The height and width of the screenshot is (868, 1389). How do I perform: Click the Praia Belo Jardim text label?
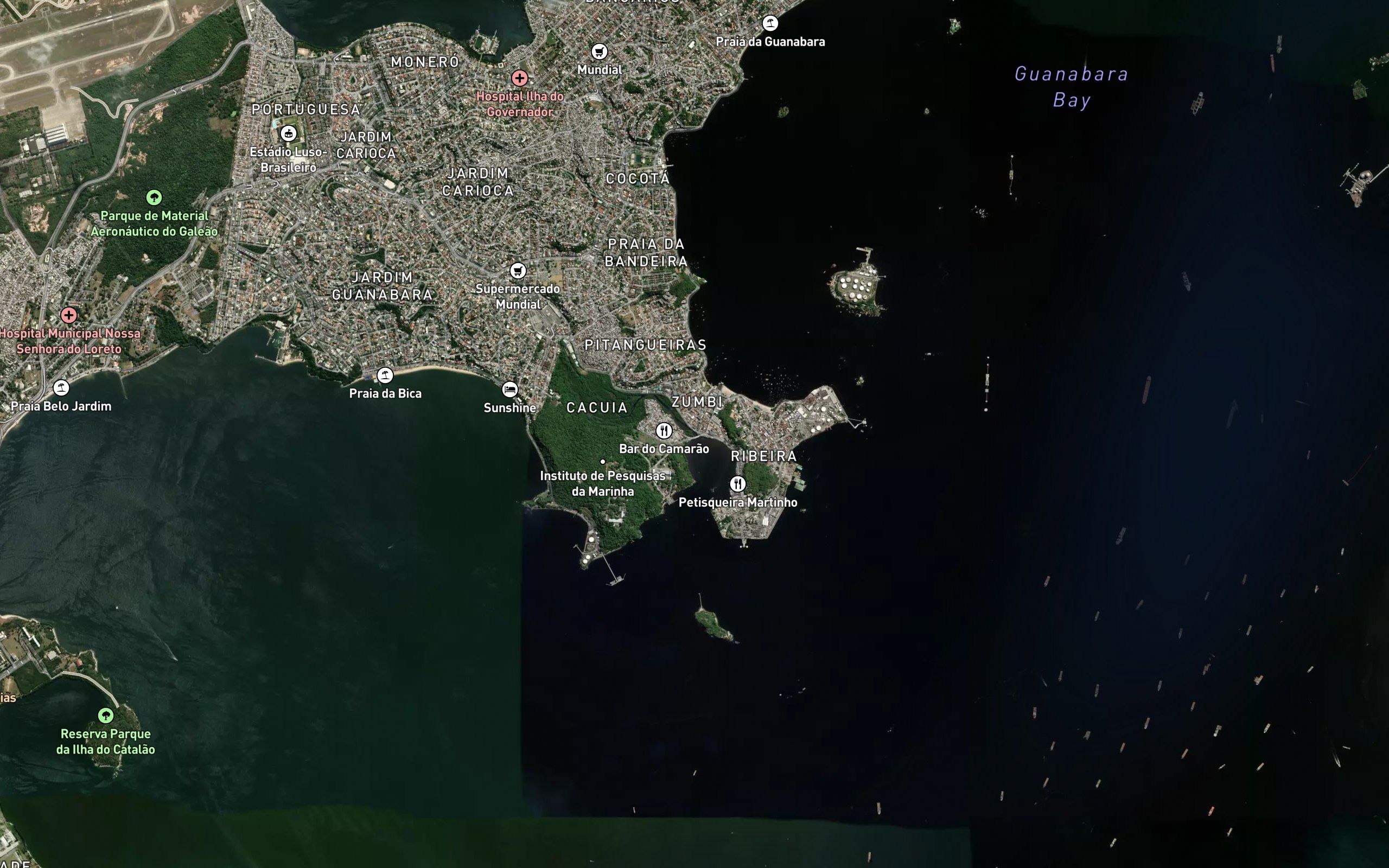[x=61, y=406]
